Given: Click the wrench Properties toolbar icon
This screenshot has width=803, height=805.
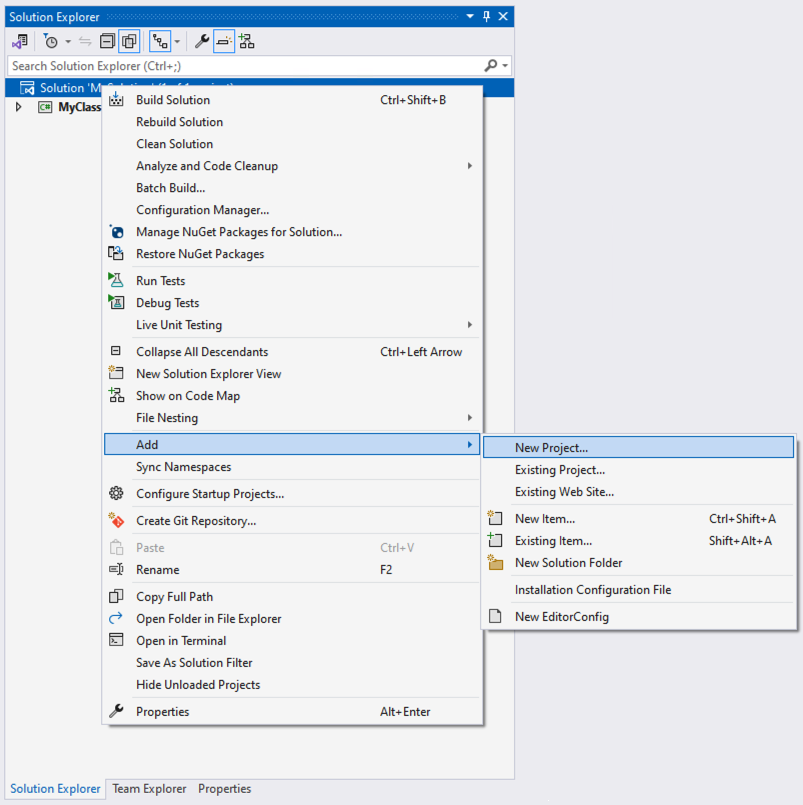Looking at the screenshot, I should click(x=202, y=41).
